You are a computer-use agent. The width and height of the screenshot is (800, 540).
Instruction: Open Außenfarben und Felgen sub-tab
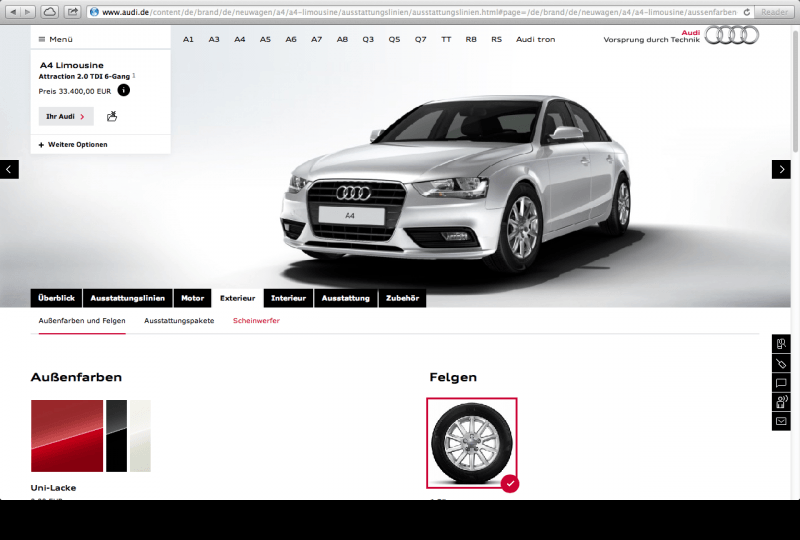click(x=82, y=321)
